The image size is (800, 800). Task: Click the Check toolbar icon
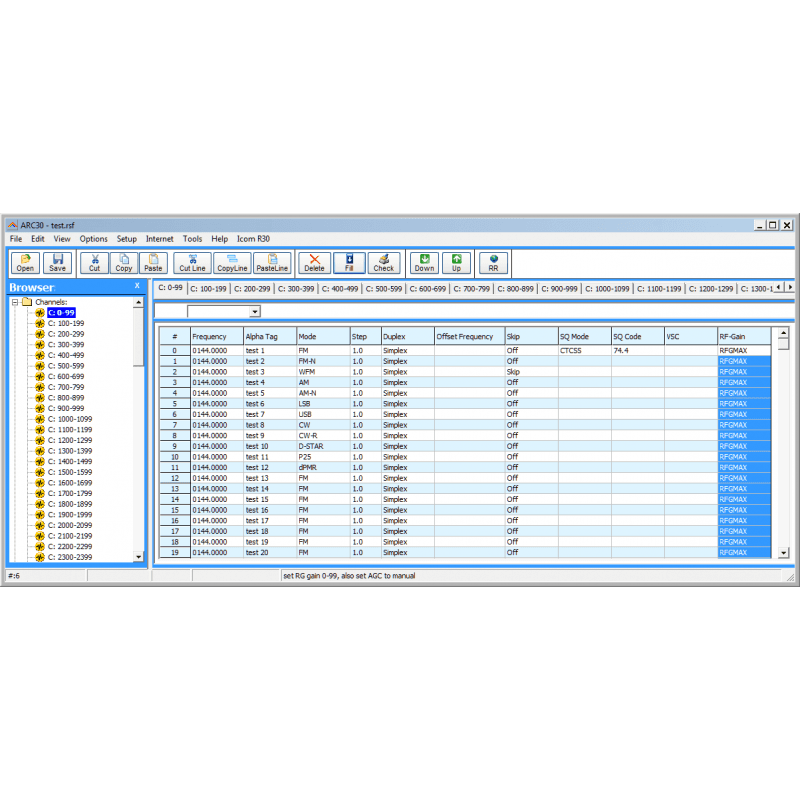coord(384,263)
